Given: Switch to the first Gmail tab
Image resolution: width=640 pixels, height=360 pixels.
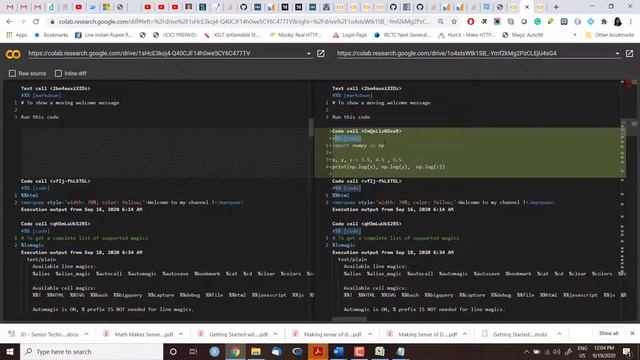Looking at the screenshot, I should tap(10, 7).
